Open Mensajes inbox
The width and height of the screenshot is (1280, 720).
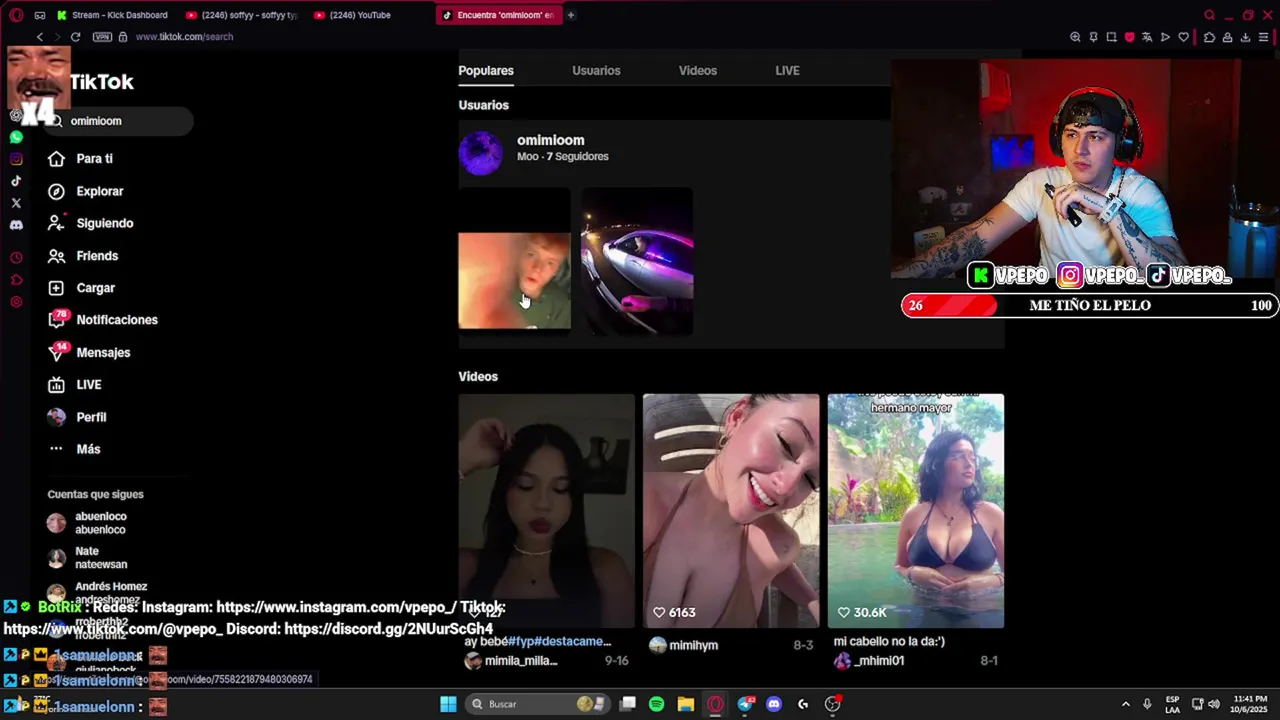[x=103, y=352]
